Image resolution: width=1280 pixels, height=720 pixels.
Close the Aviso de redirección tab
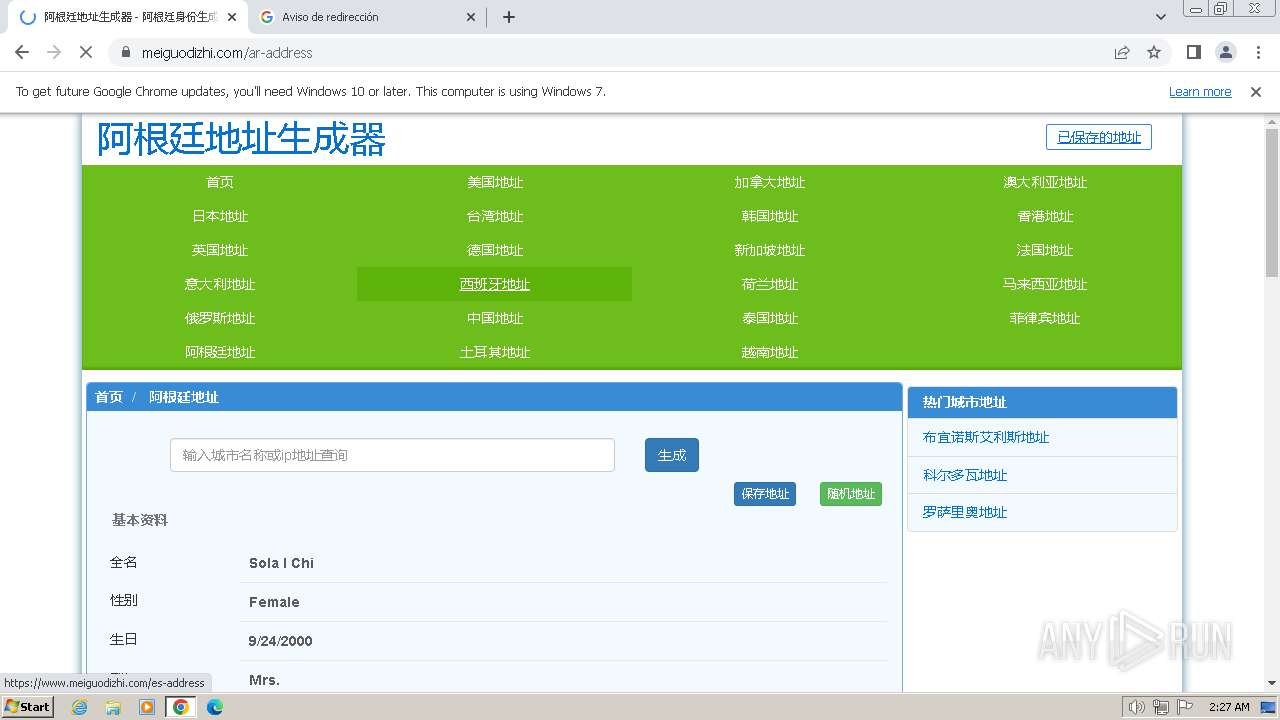tap(472, 17)
